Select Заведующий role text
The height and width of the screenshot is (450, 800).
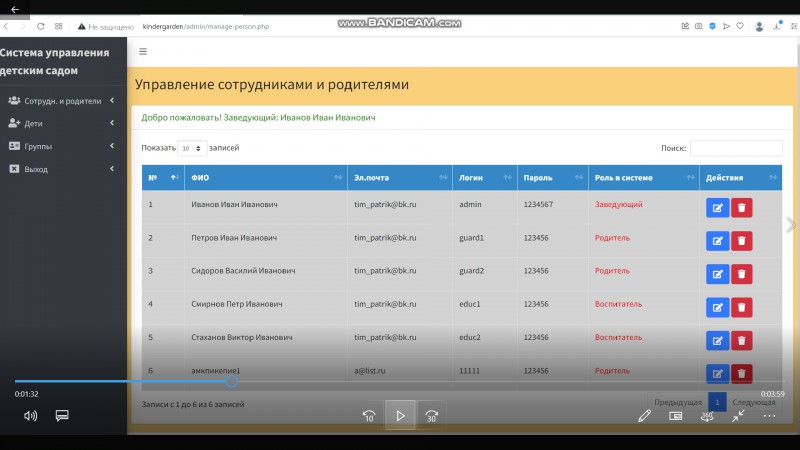pyautogui.click(x=618, y=204)
